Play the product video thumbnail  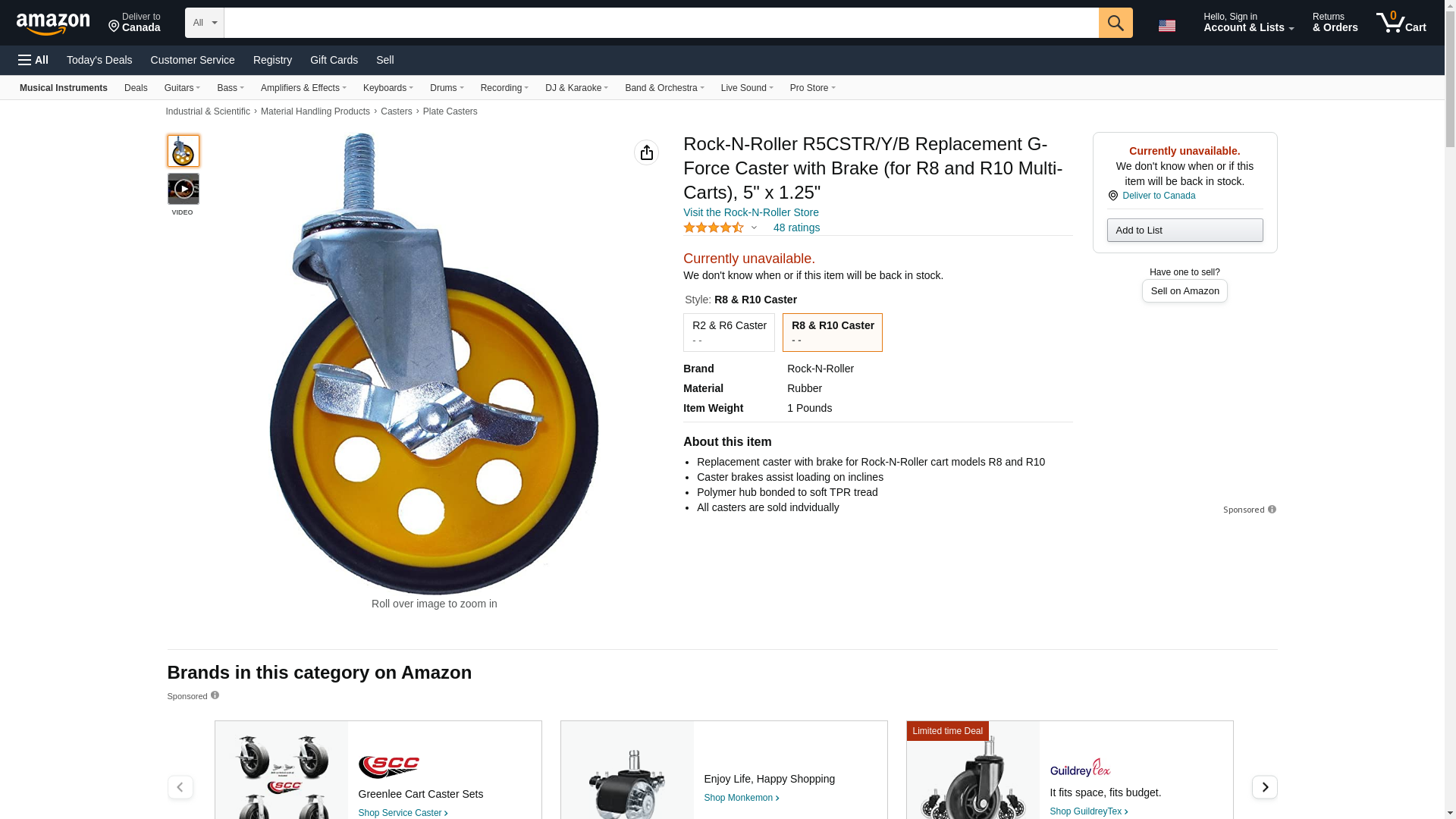click(x=183, y=189)
